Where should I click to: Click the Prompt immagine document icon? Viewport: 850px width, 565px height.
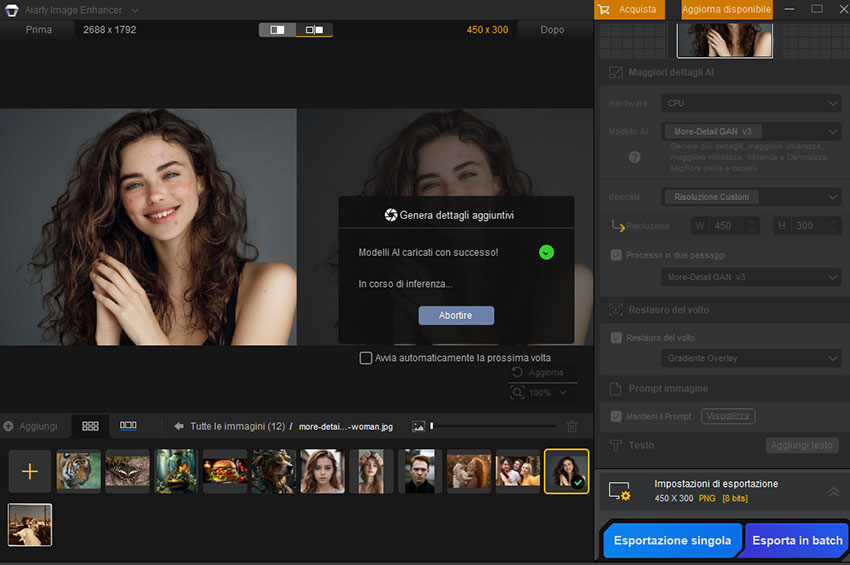click(615, 389)
